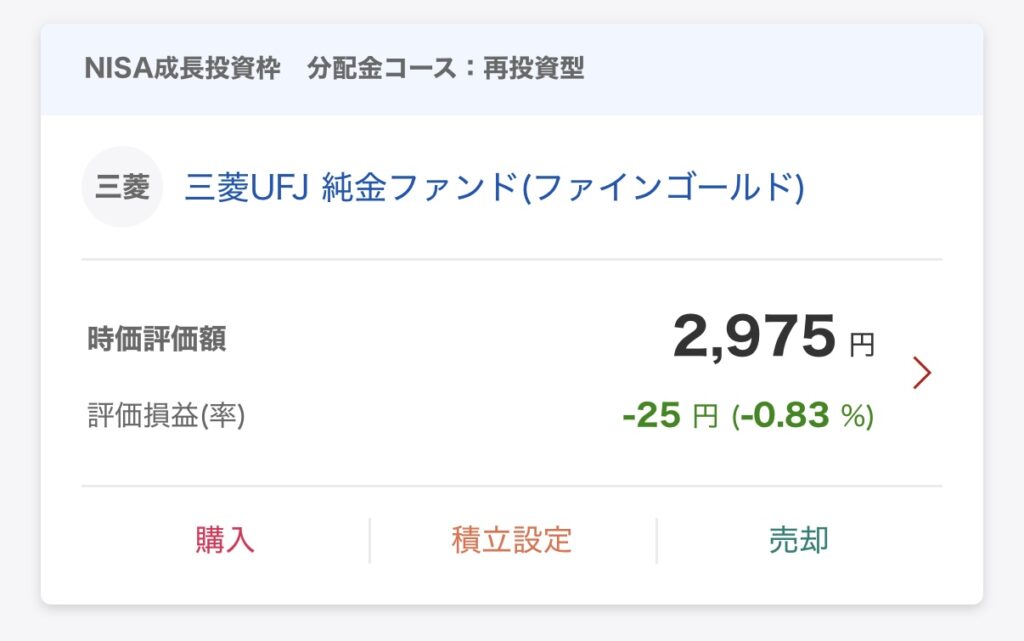This screenshot has width=1024, height=641.
Task: Click the horizontal line below the fund name
Action: pyautogui.click(x=512, y=259)
